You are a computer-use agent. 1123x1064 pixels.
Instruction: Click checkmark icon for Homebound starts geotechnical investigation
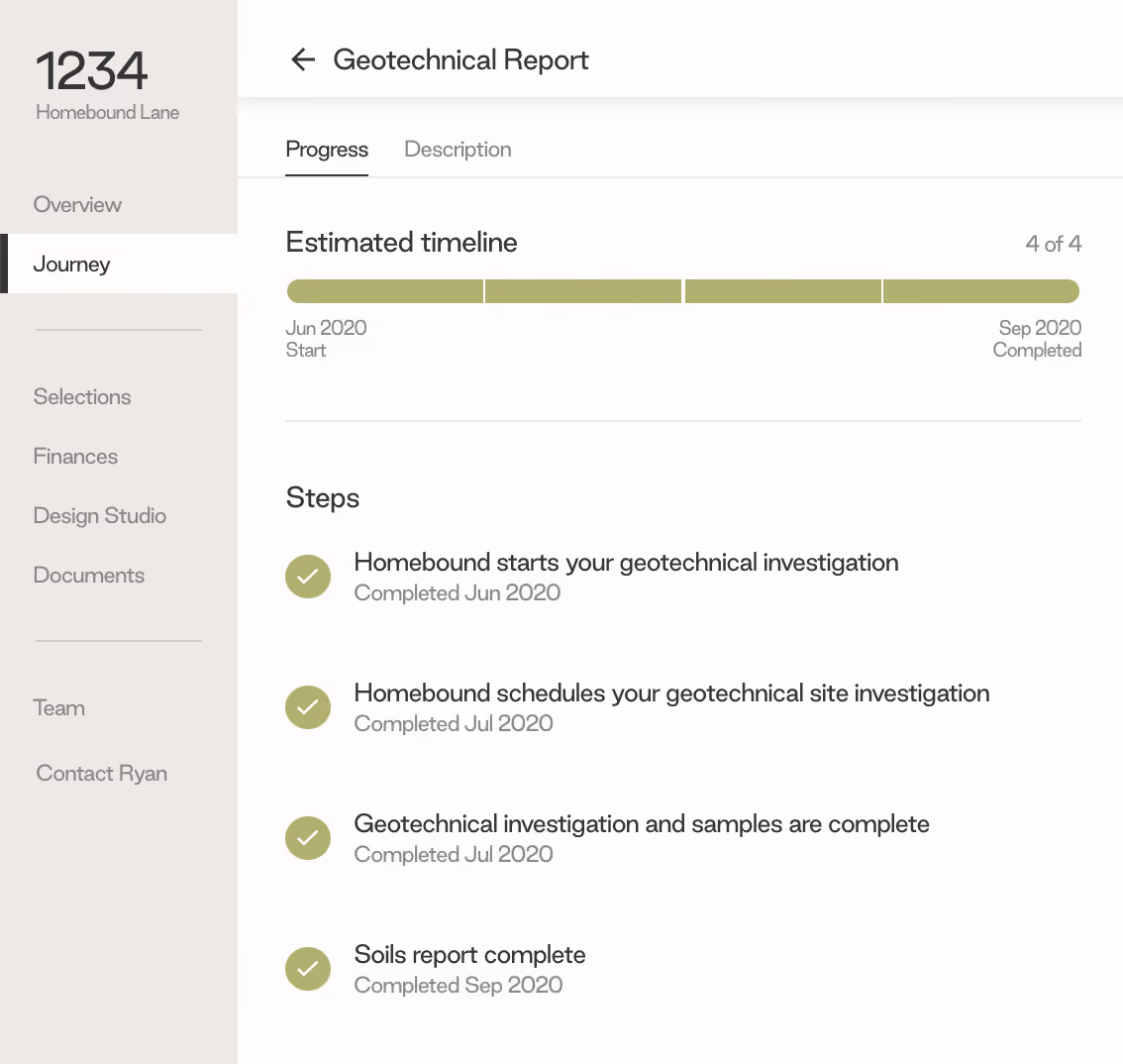(x=308, y=577)
